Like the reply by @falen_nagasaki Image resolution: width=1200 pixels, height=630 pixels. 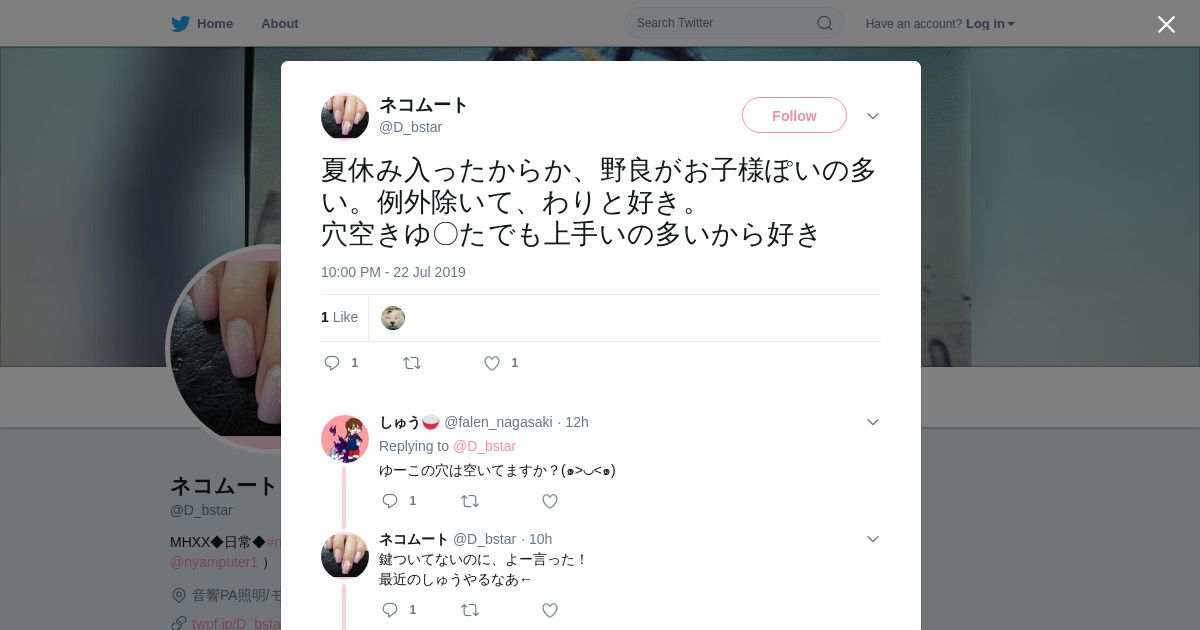(549, 501)
